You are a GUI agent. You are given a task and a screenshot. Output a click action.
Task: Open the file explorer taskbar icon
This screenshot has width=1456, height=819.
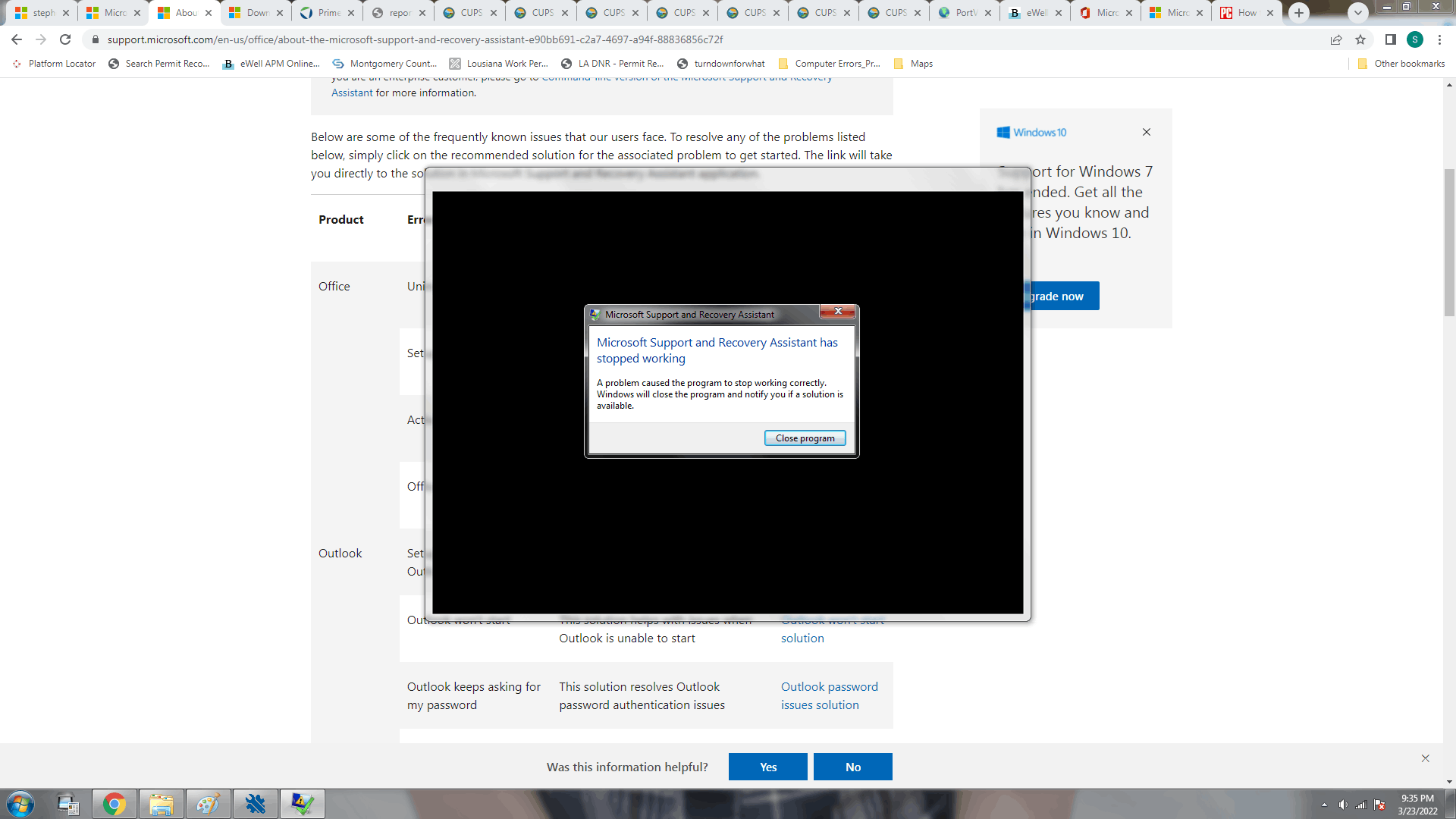162,804
